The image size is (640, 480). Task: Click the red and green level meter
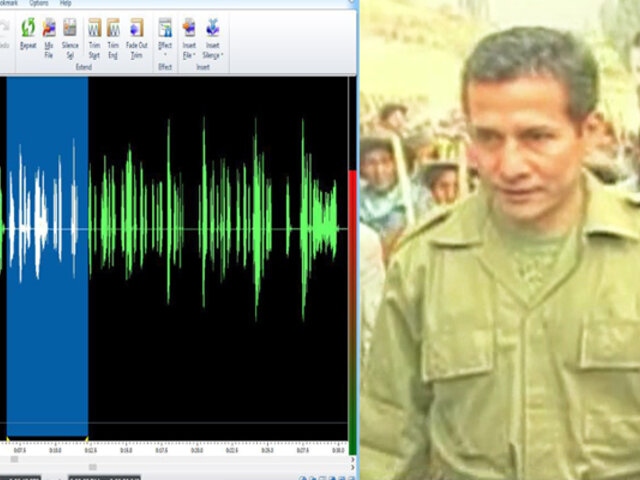[352, 300]
